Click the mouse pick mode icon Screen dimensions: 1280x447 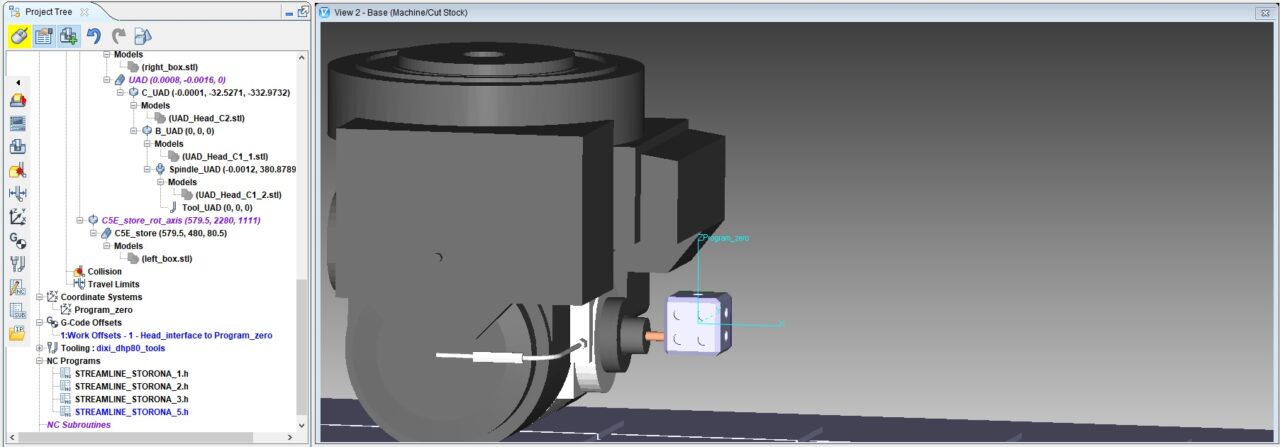pos(18,36)
